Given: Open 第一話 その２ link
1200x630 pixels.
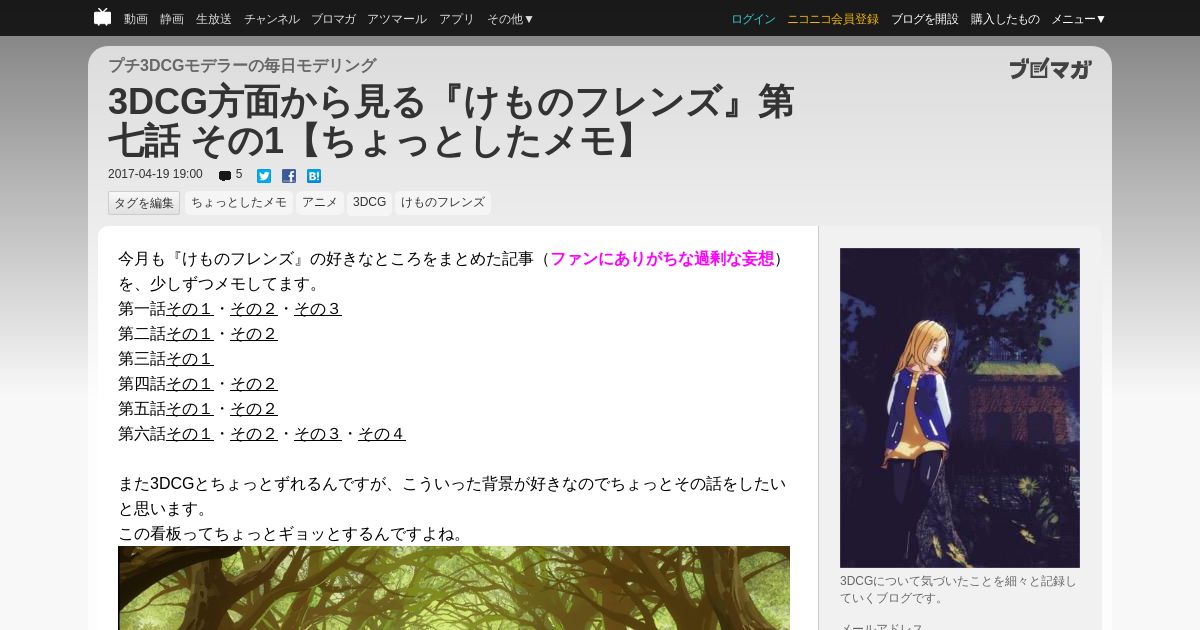Looking at the screenshot, I should tap(254, 309).
